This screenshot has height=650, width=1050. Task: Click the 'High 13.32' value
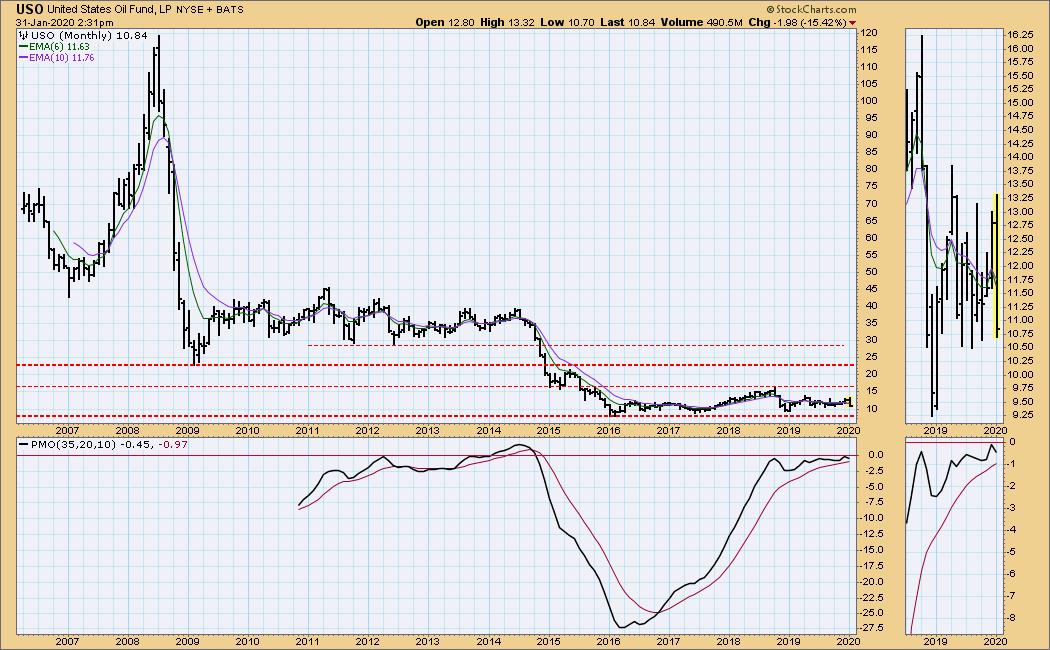[x=507, y=22]
